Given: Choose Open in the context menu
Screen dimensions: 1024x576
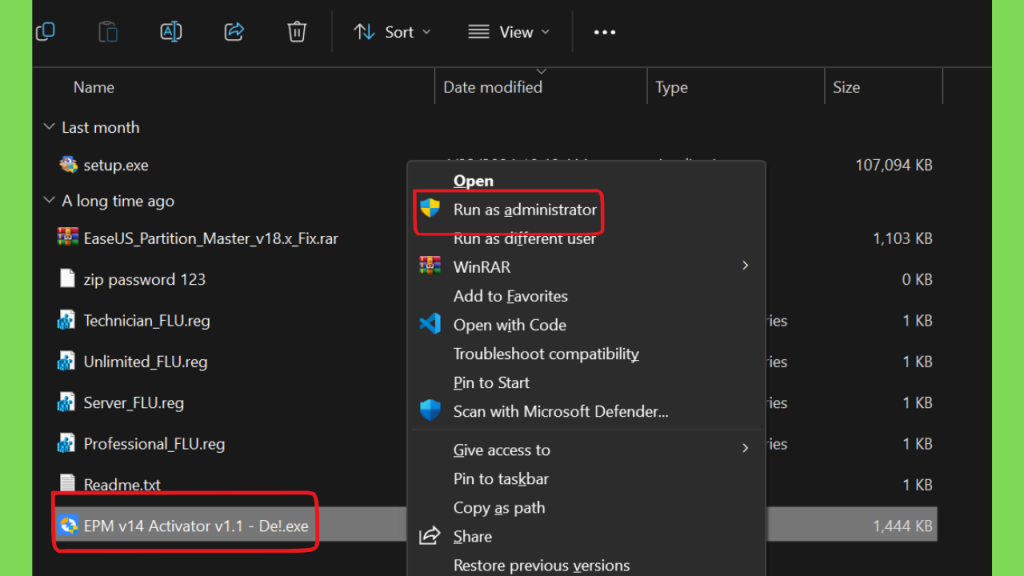Looking at the screenshot, I should pos(473,181).
